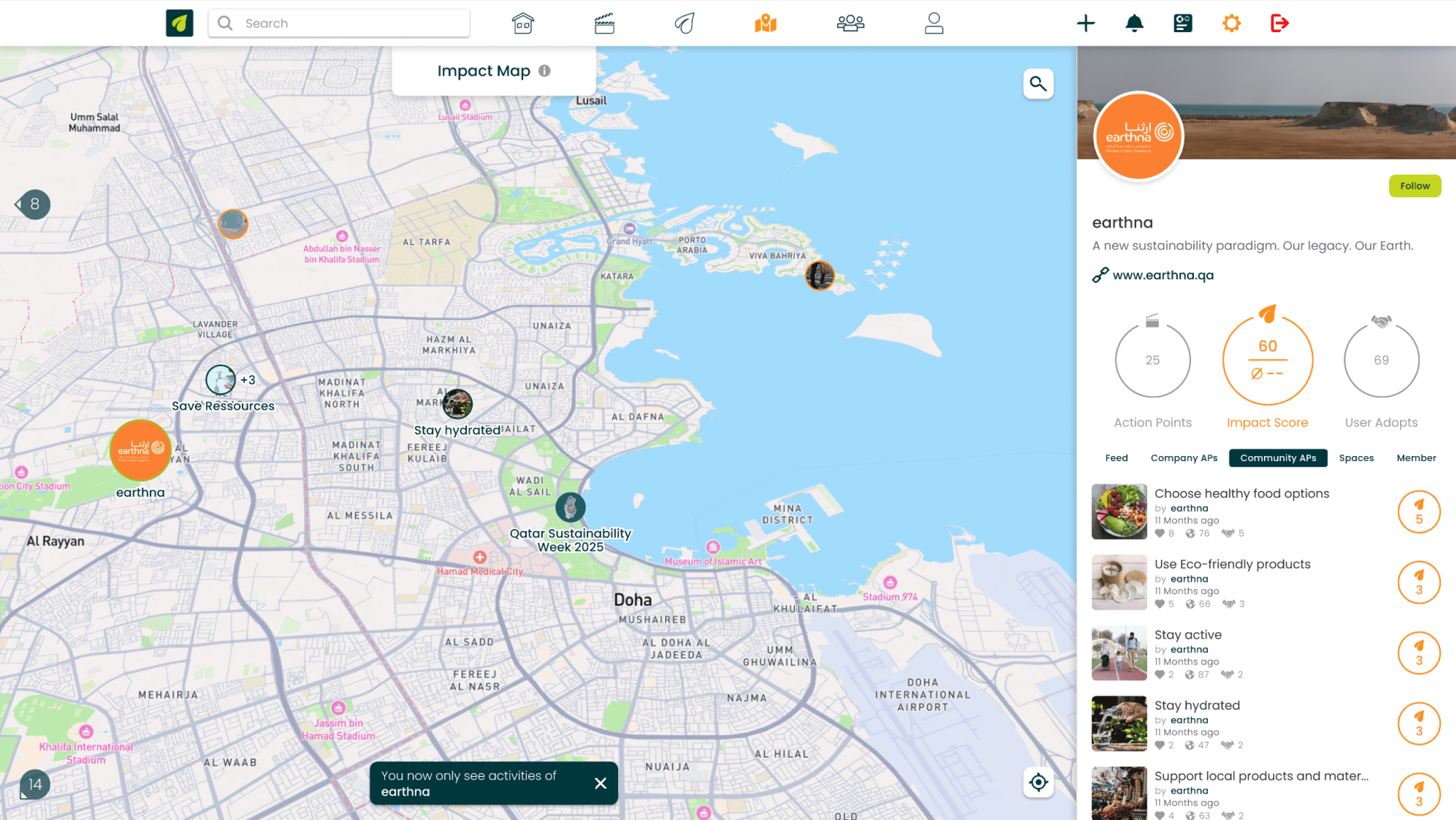Click the Grand Hyatt map pin

click(x=629, y=228)
